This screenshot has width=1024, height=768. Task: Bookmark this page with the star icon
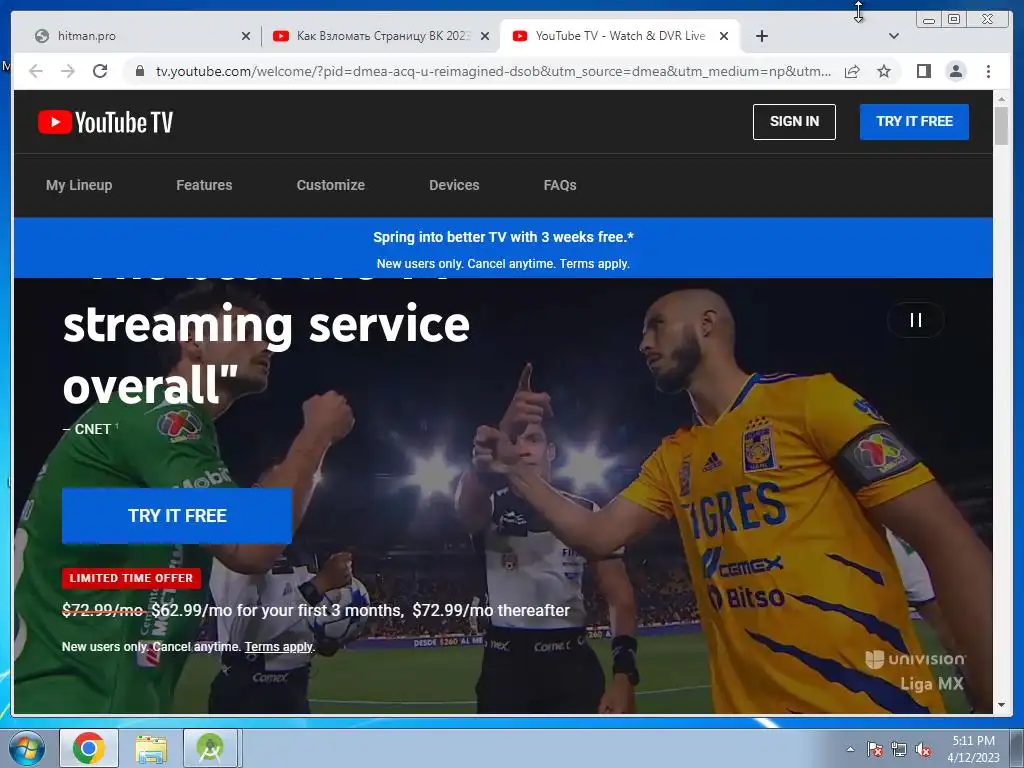(884, 71)
